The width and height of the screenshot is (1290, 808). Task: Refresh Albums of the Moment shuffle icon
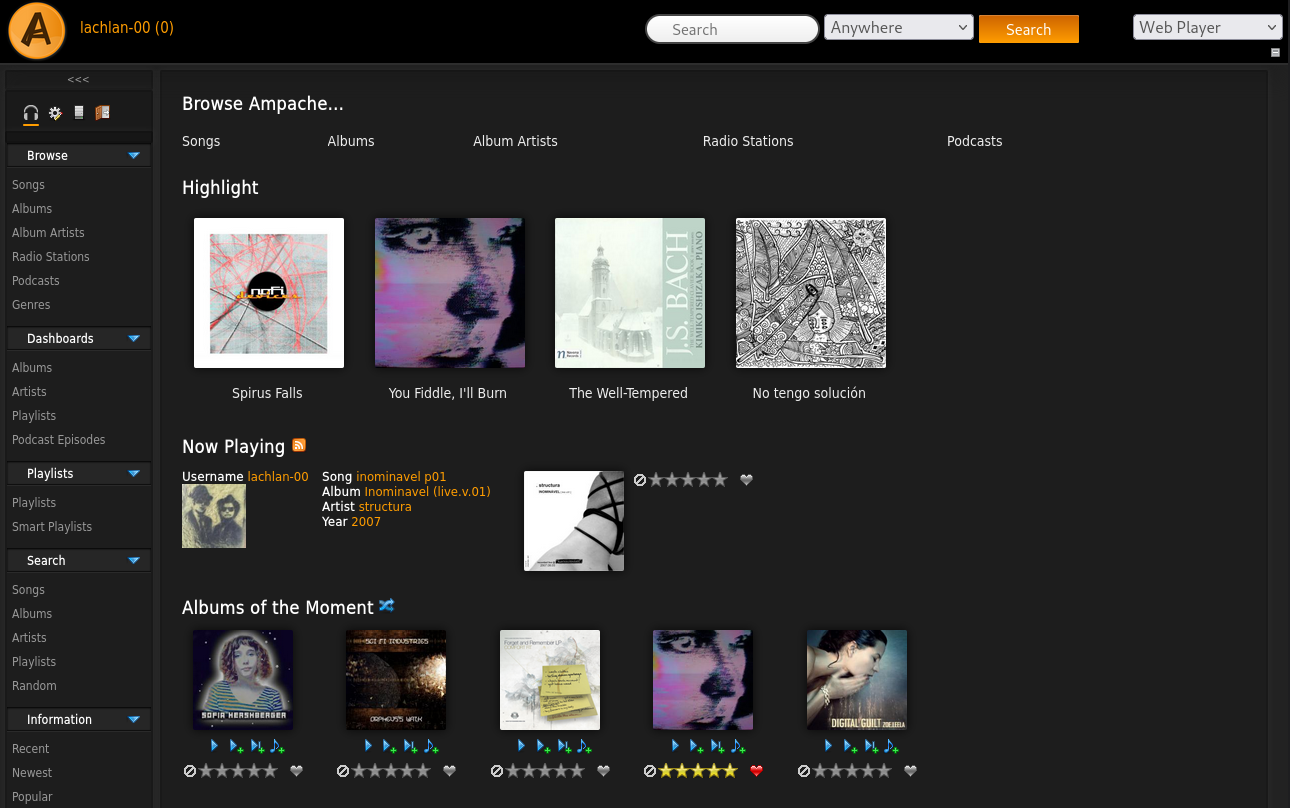pos(387,605)
